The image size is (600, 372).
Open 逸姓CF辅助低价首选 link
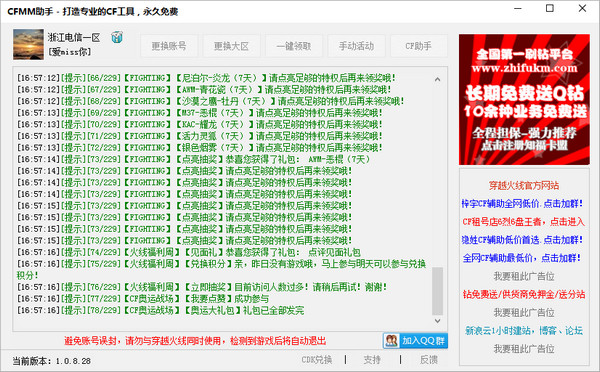[522, 240]
